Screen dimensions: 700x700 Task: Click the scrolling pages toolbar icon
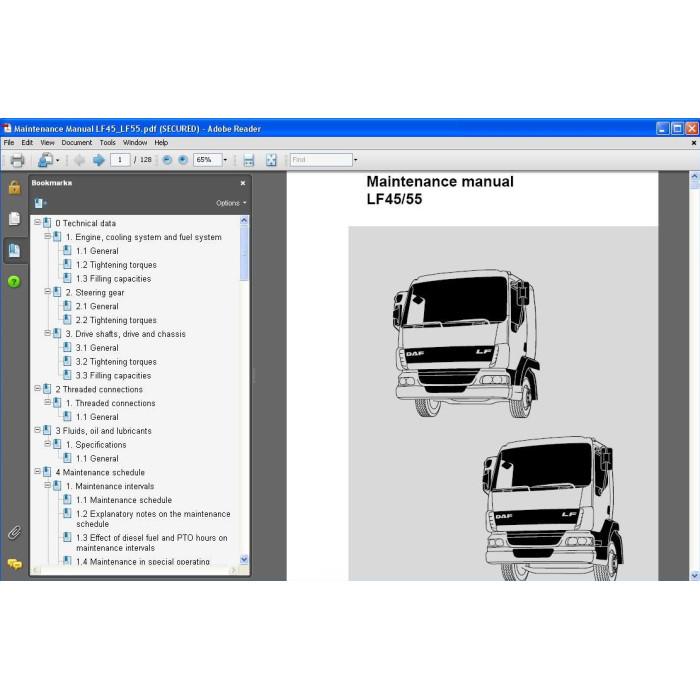pyautogui.click(x=249, y=160)
